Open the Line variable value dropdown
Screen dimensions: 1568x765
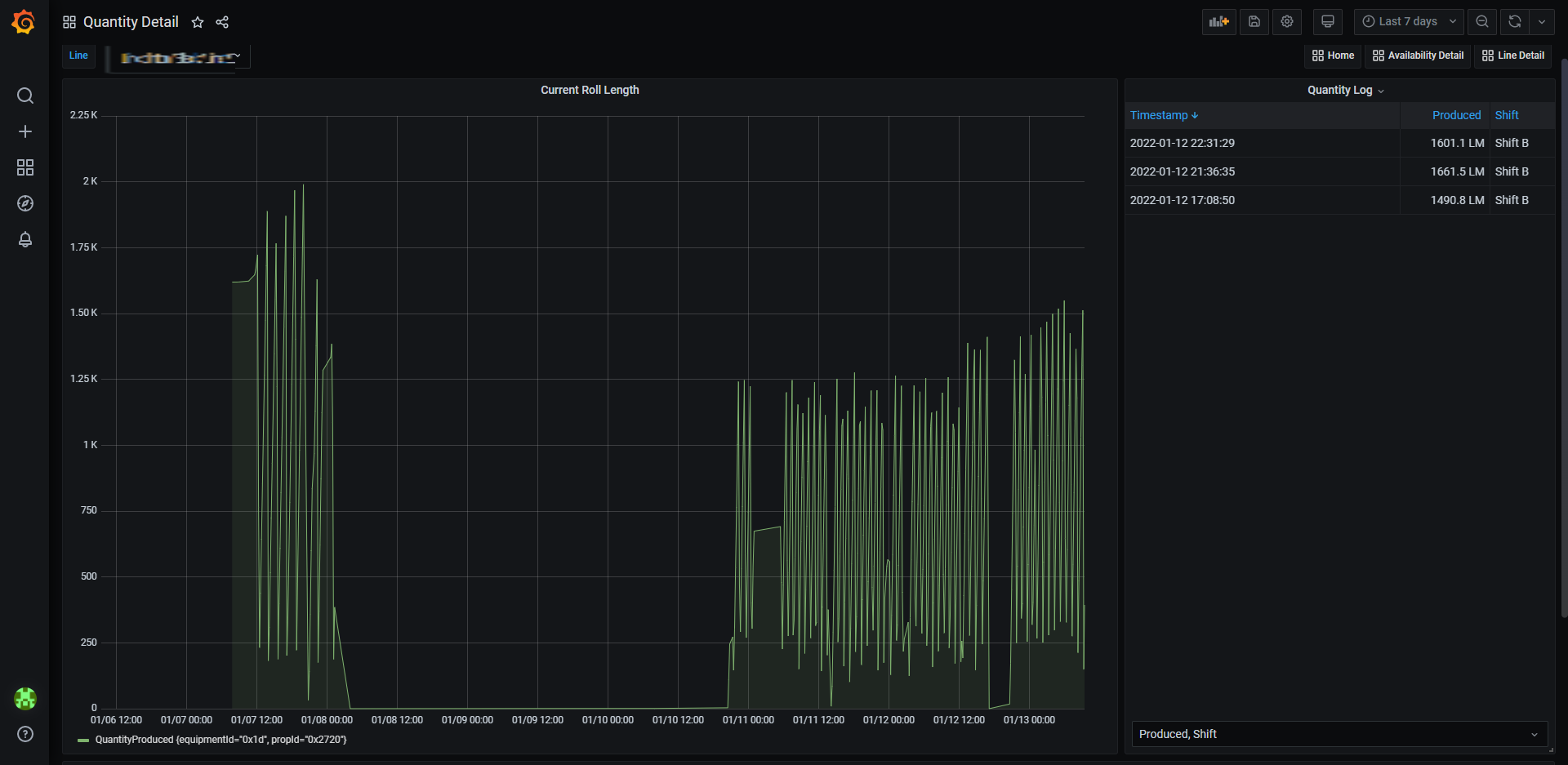(x=179, y=56)
